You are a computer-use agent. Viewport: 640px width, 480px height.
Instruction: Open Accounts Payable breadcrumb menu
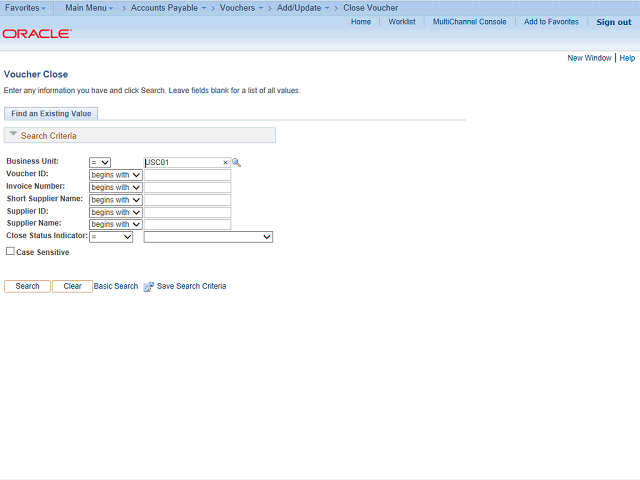(x=168, y=8)
